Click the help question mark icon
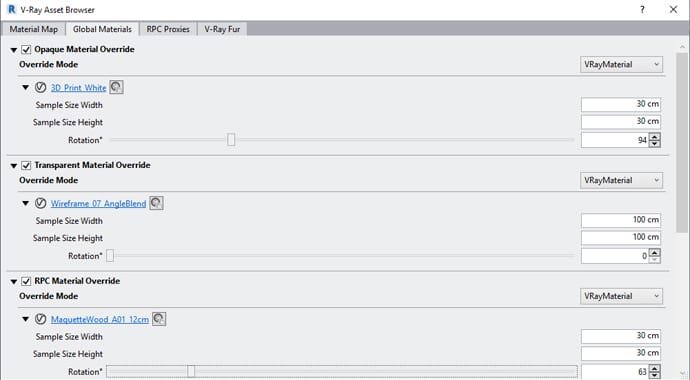The width and height of the screenshot is (690, 380). pyautogui.click(x=642, y=9)
